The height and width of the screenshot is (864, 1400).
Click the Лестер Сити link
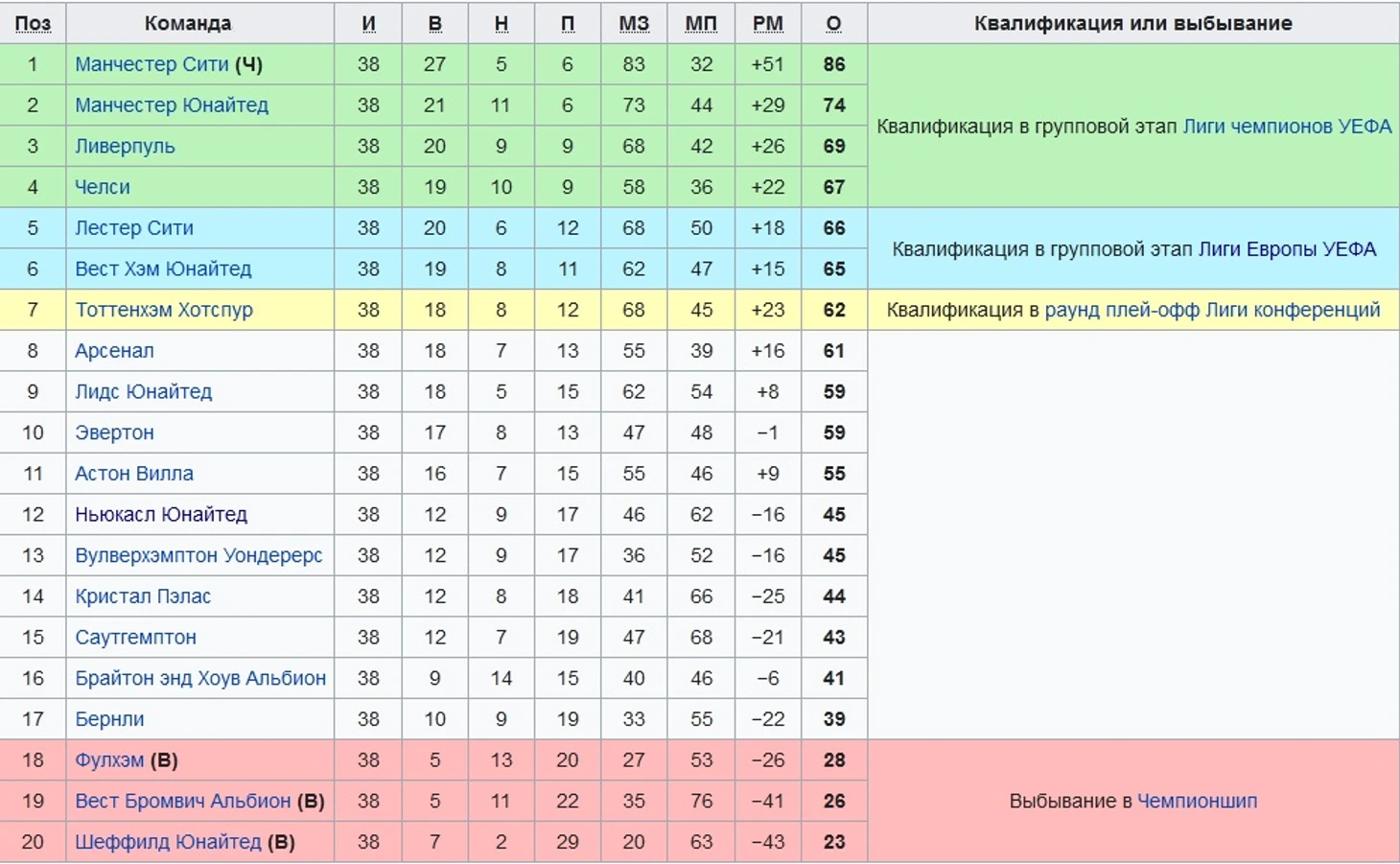pyautogui.click(x=134, y=228)
